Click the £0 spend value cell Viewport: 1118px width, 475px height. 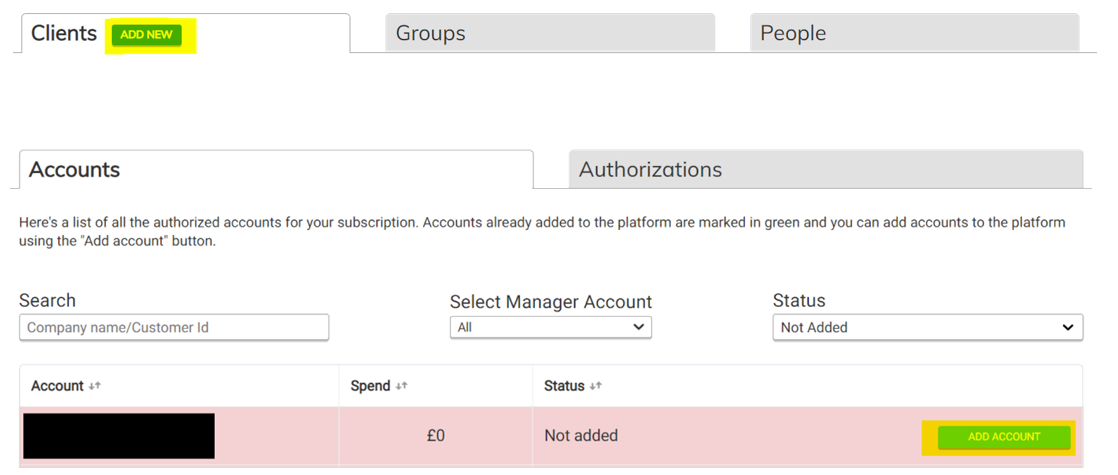click(435, 436)
